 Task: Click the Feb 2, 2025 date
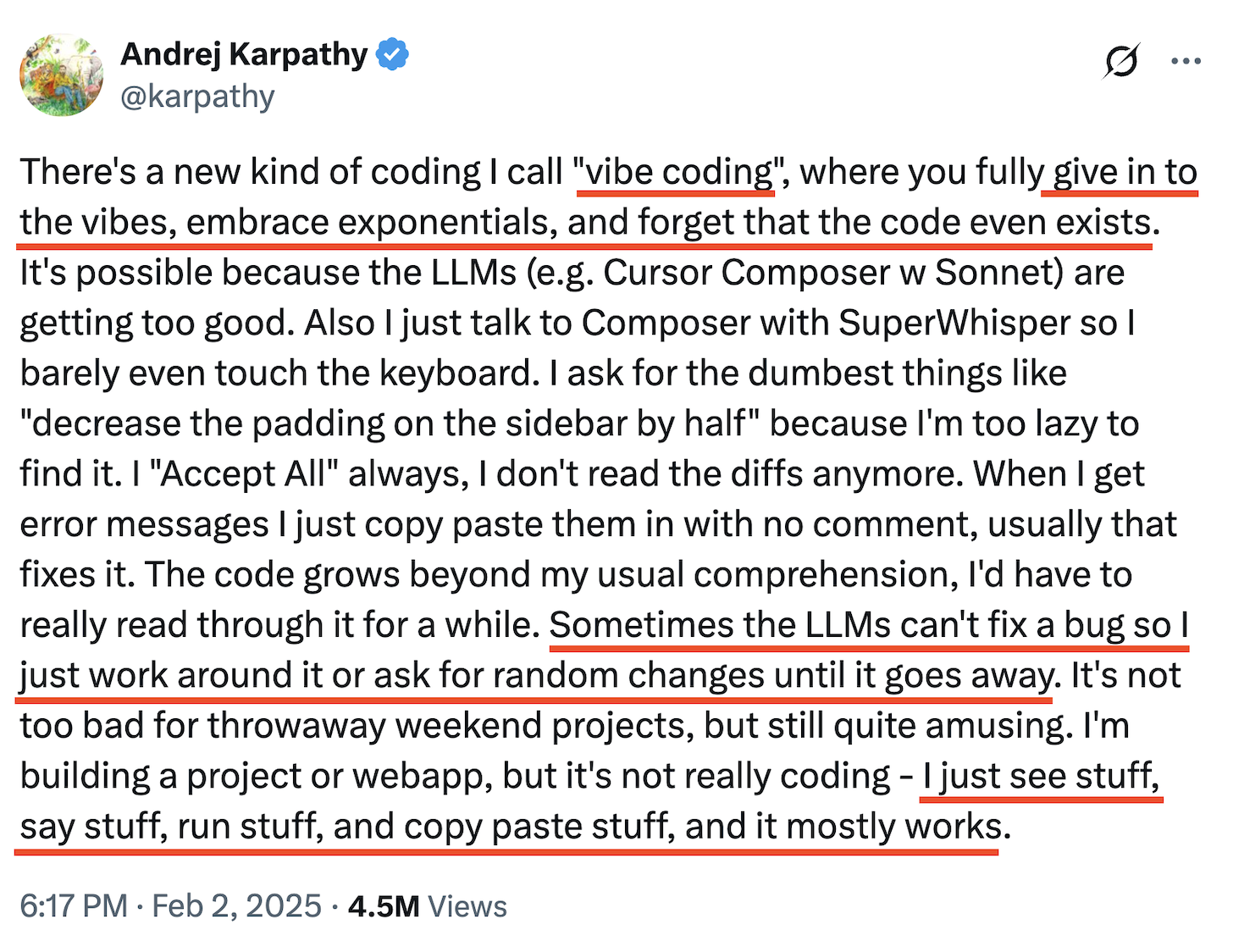[x=236, y=906]
